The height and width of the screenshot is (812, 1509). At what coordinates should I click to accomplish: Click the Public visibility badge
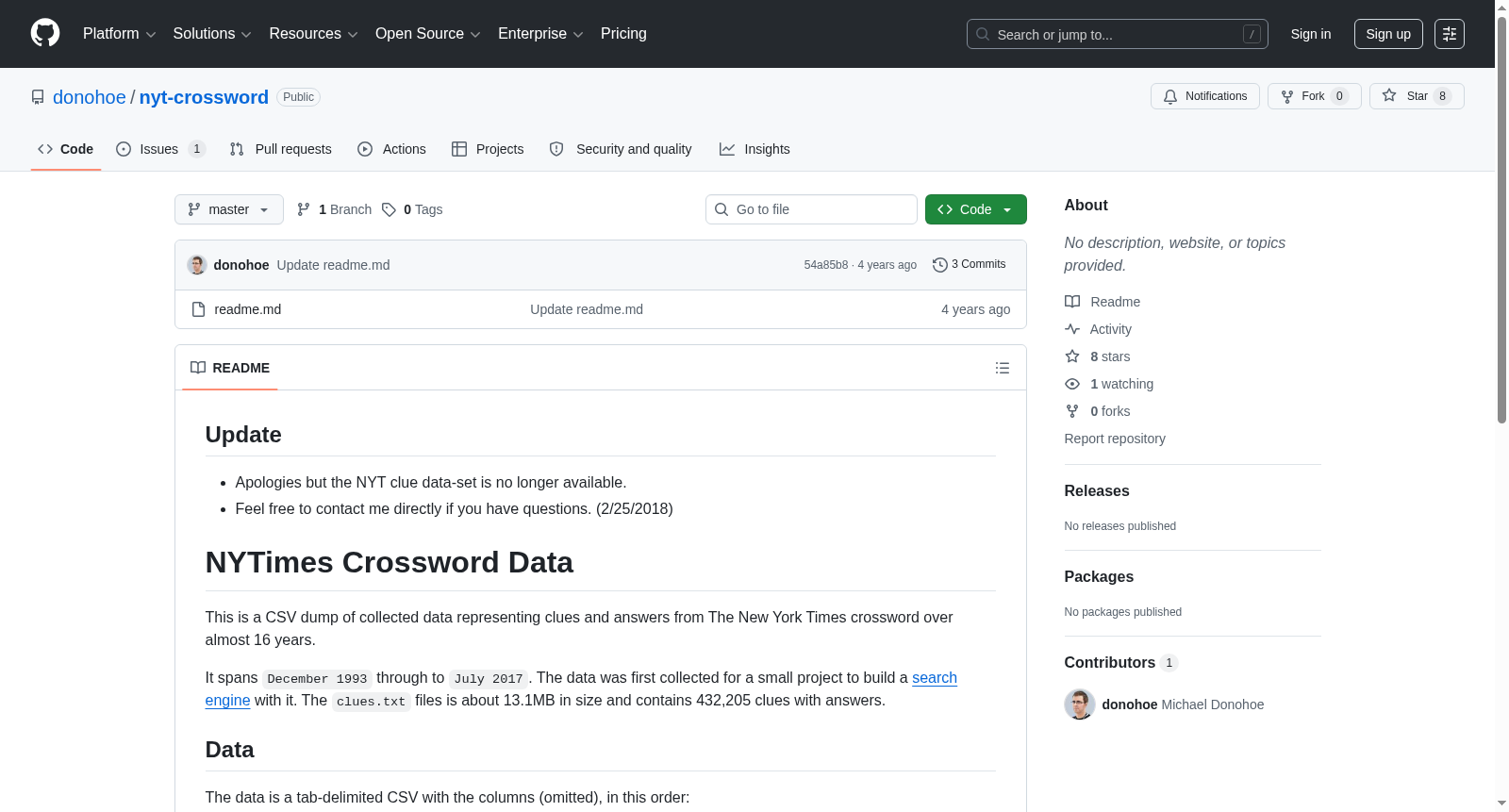coord(298,97)
